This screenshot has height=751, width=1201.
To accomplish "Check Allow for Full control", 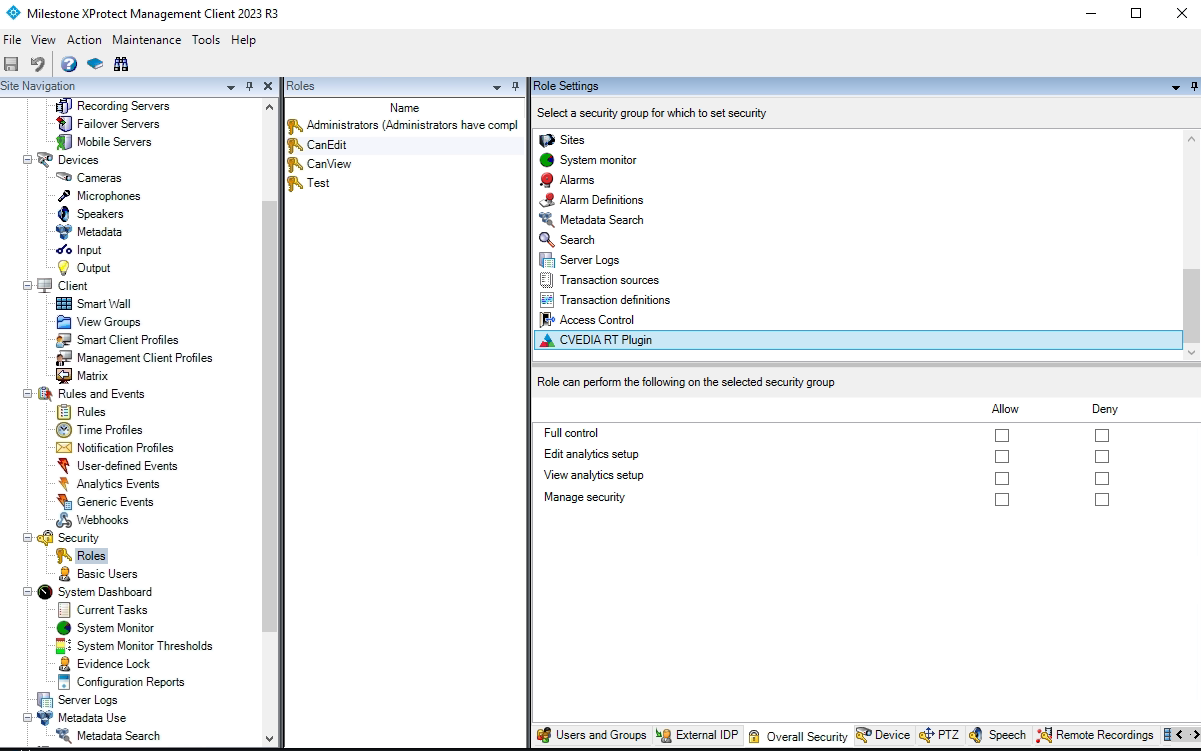I will pyautogui.click(x=1002, y=435).
